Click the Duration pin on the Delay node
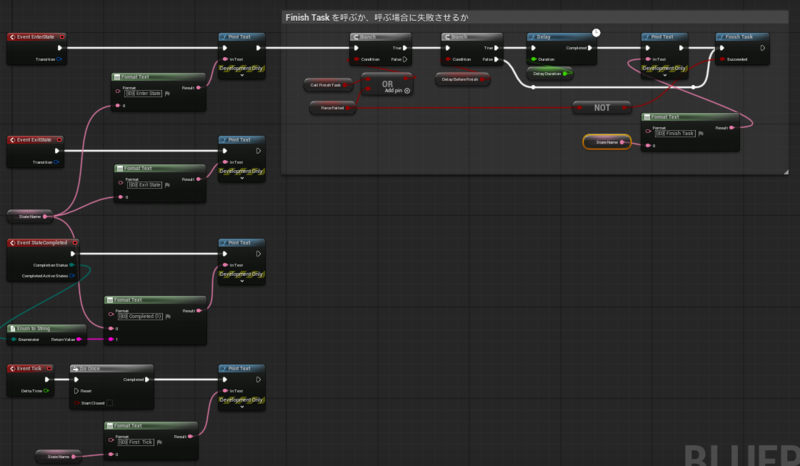Viewport: 800px width, 466px height. coord(534,59)
